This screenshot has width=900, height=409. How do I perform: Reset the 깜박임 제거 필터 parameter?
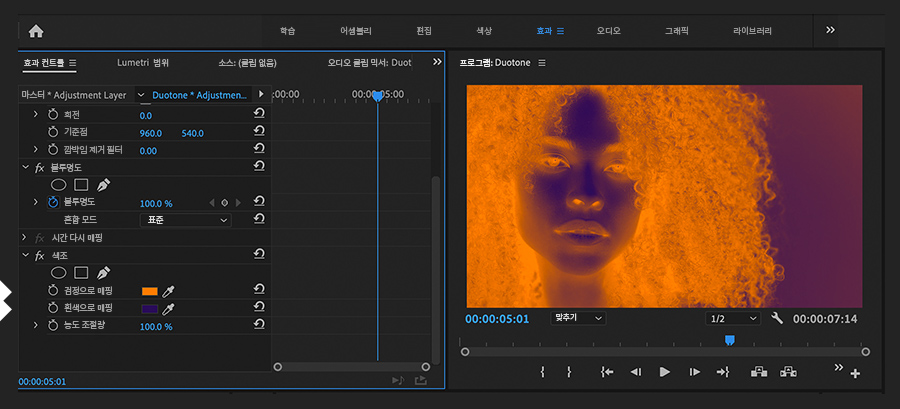tap(259, 149)
